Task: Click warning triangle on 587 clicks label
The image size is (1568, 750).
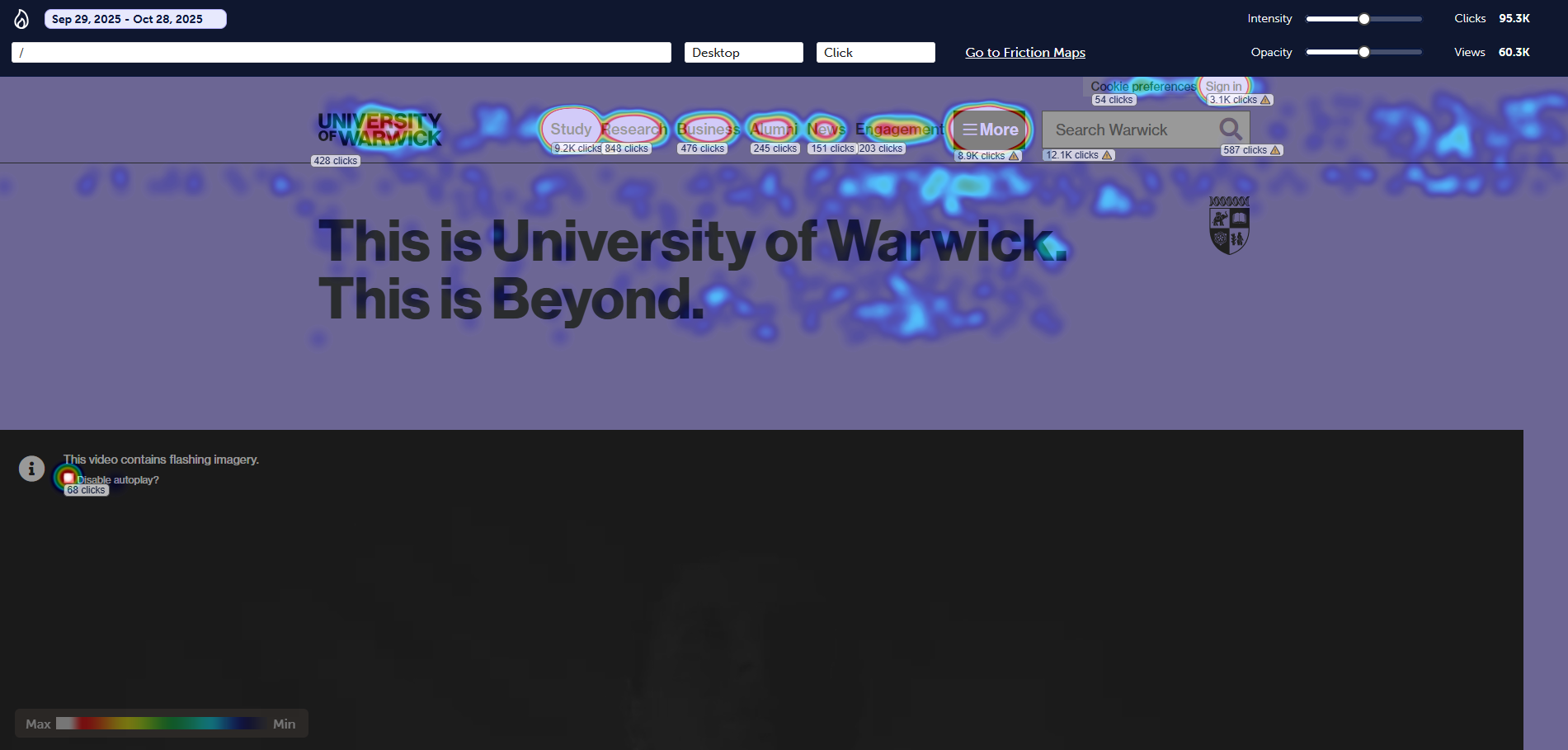Action: coord(1275,150)
